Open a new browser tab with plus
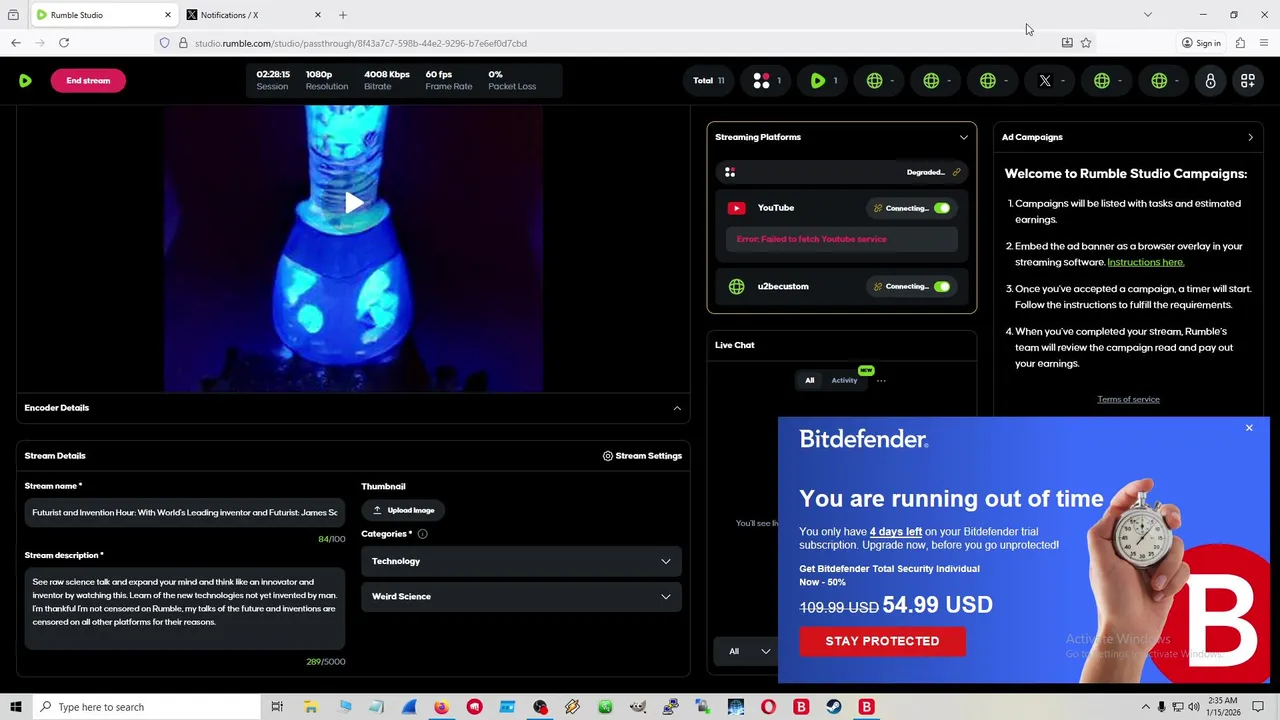The image size is (1280, 720). point(343,15)
